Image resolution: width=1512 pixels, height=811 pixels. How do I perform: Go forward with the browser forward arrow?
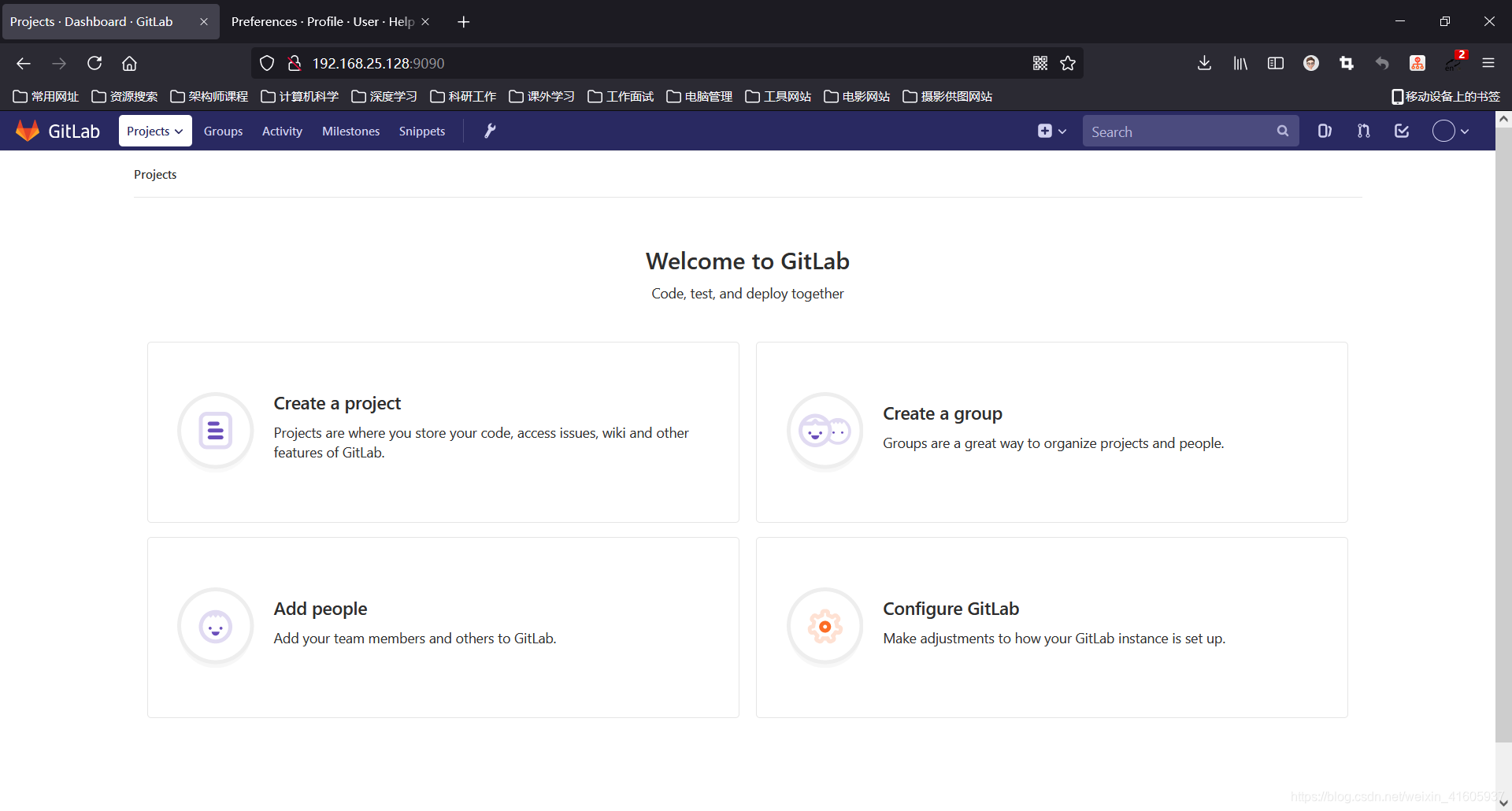[x=59, y=63]
